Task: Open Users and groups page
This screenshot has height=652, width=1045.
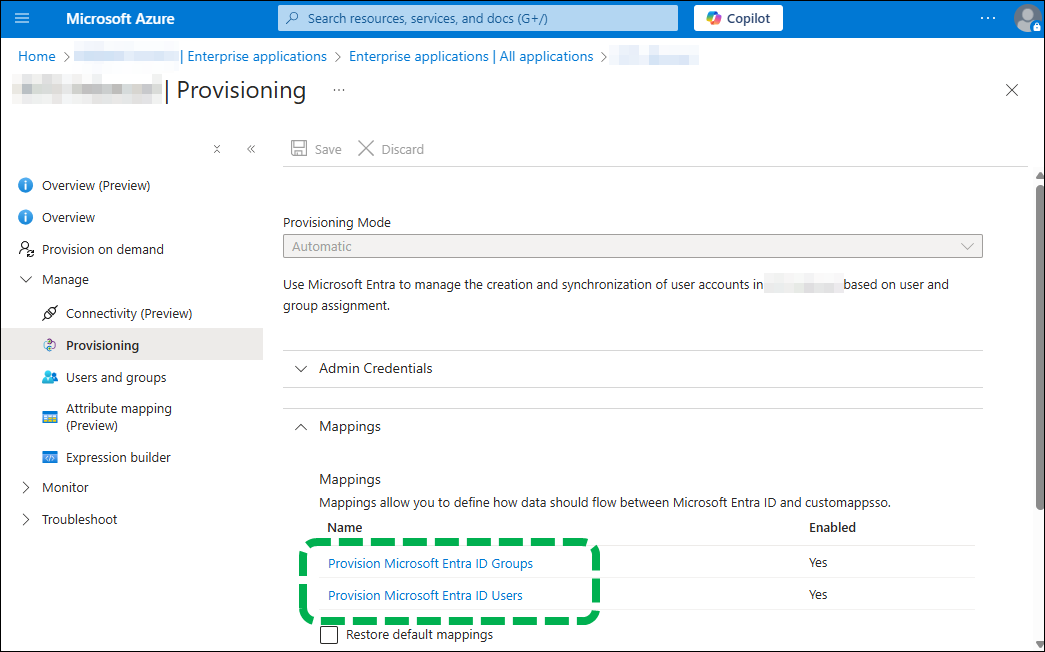Action: click(116, 377)
